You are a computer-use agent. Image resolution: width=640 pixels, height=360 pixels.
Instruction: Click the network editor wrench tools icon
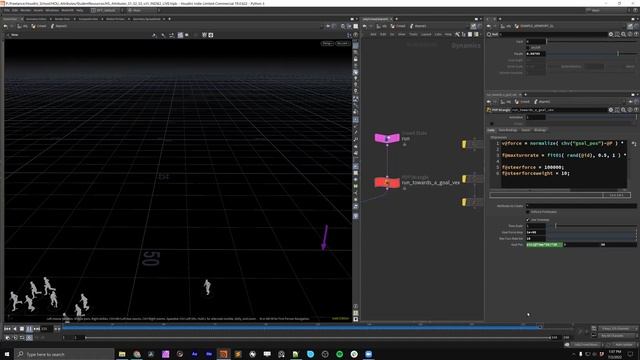(x=457, y=34)
